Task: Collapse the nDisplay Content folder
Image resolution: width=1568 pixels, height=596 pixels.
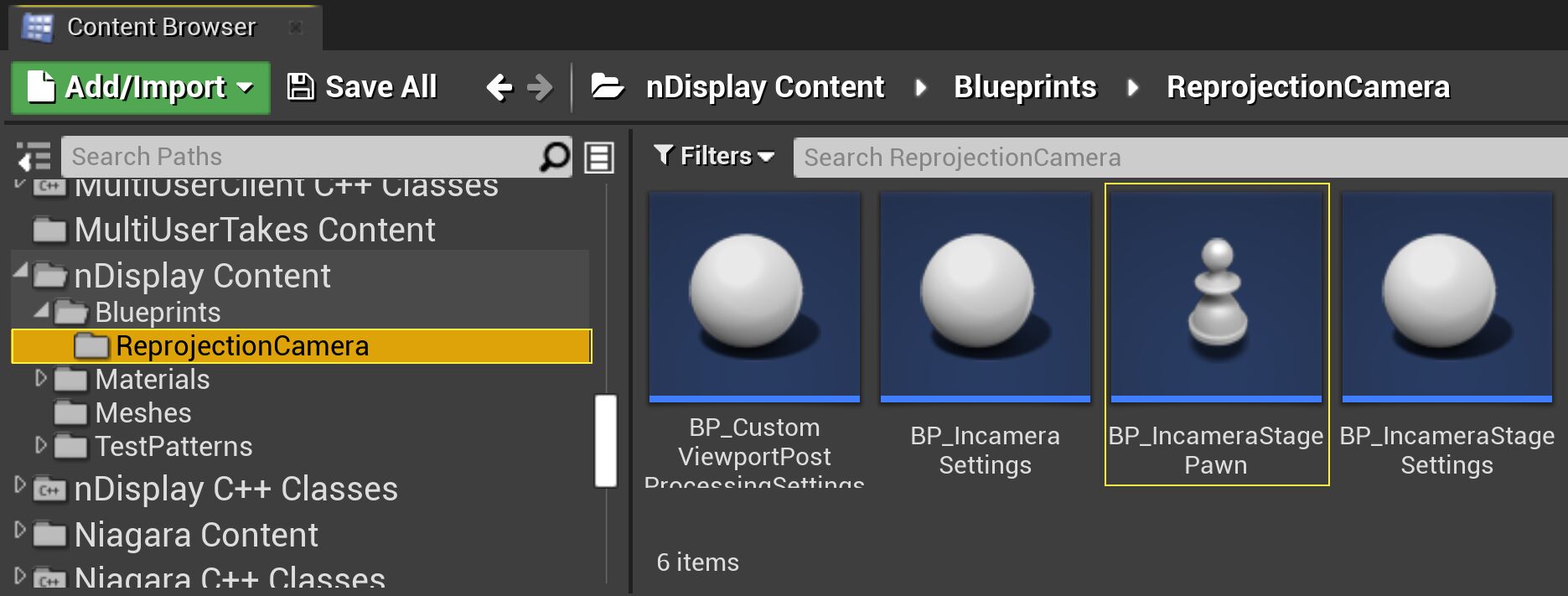Action: [21, 271]
